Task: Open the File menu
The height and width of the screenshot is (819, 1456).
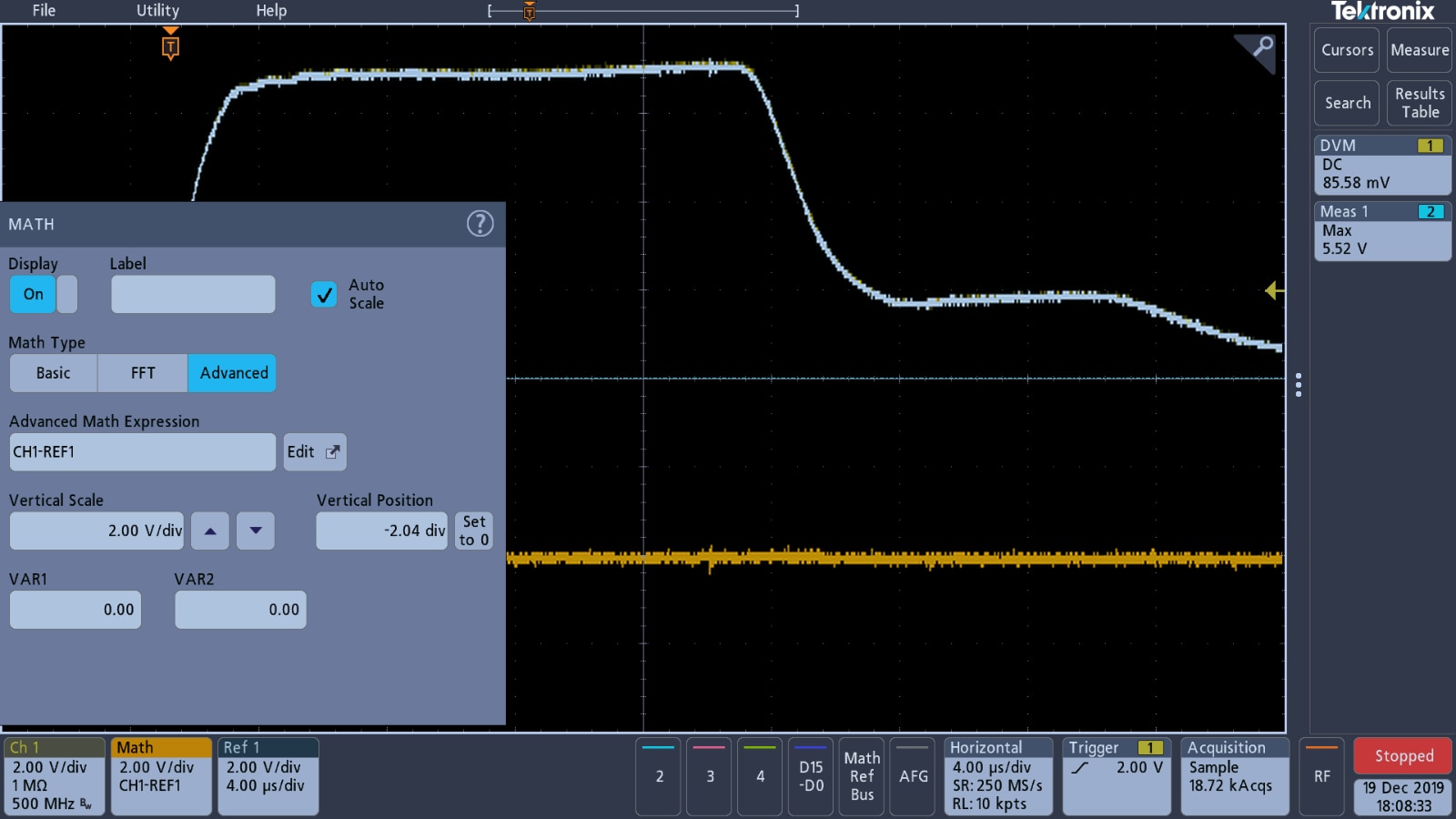Action: (x=44, y=11)
